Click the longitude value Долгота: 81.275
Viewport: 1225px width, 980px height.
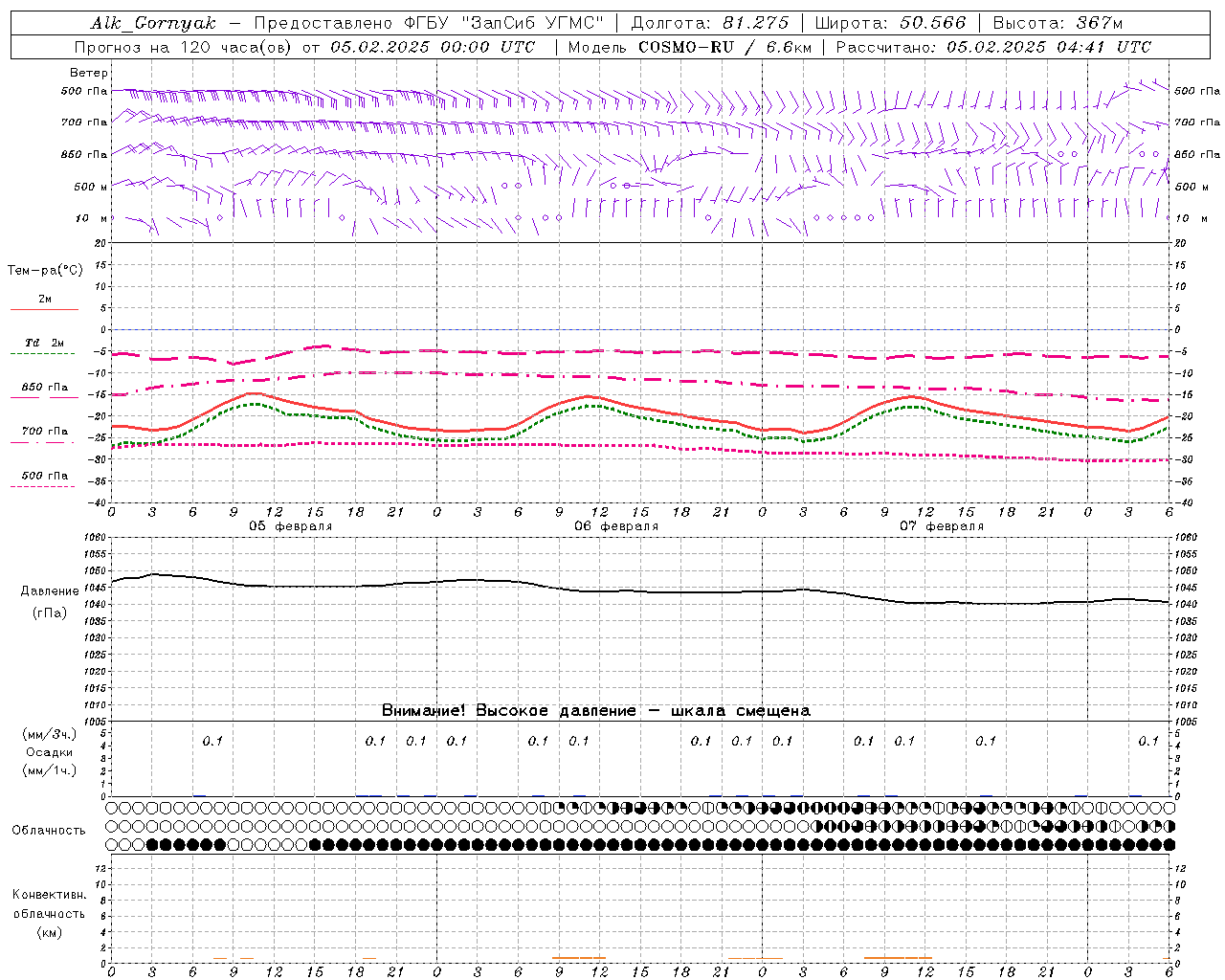click(710, 23)
